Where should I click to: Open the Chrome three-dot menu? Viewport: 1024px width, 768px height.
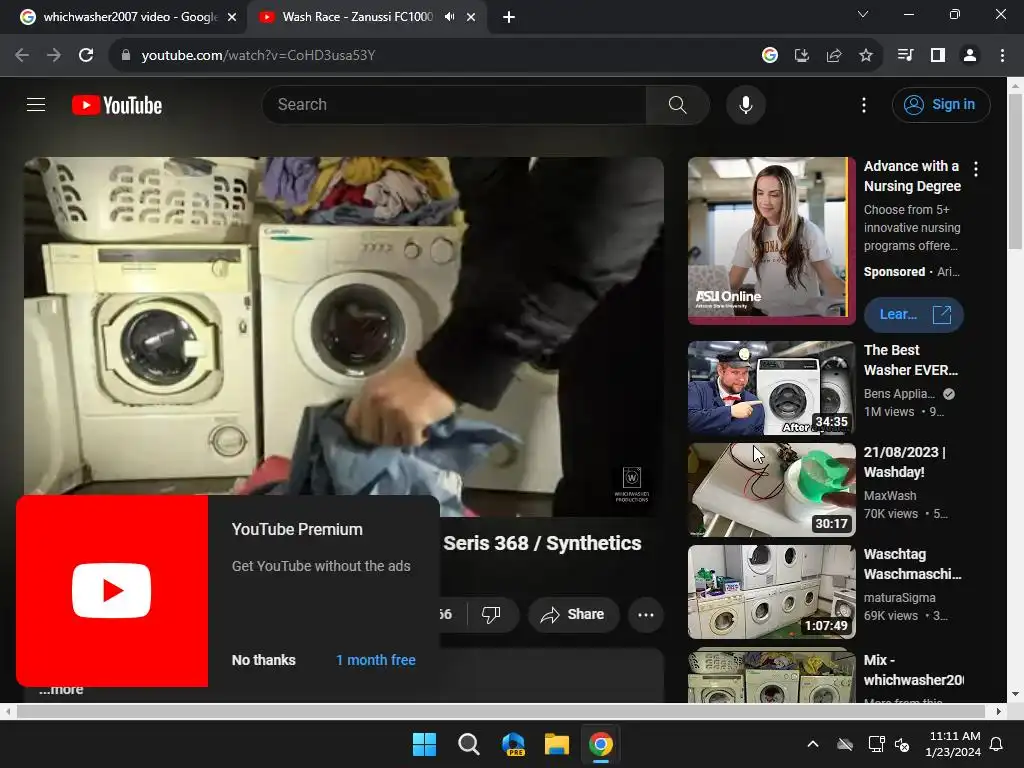point(1002,56)
